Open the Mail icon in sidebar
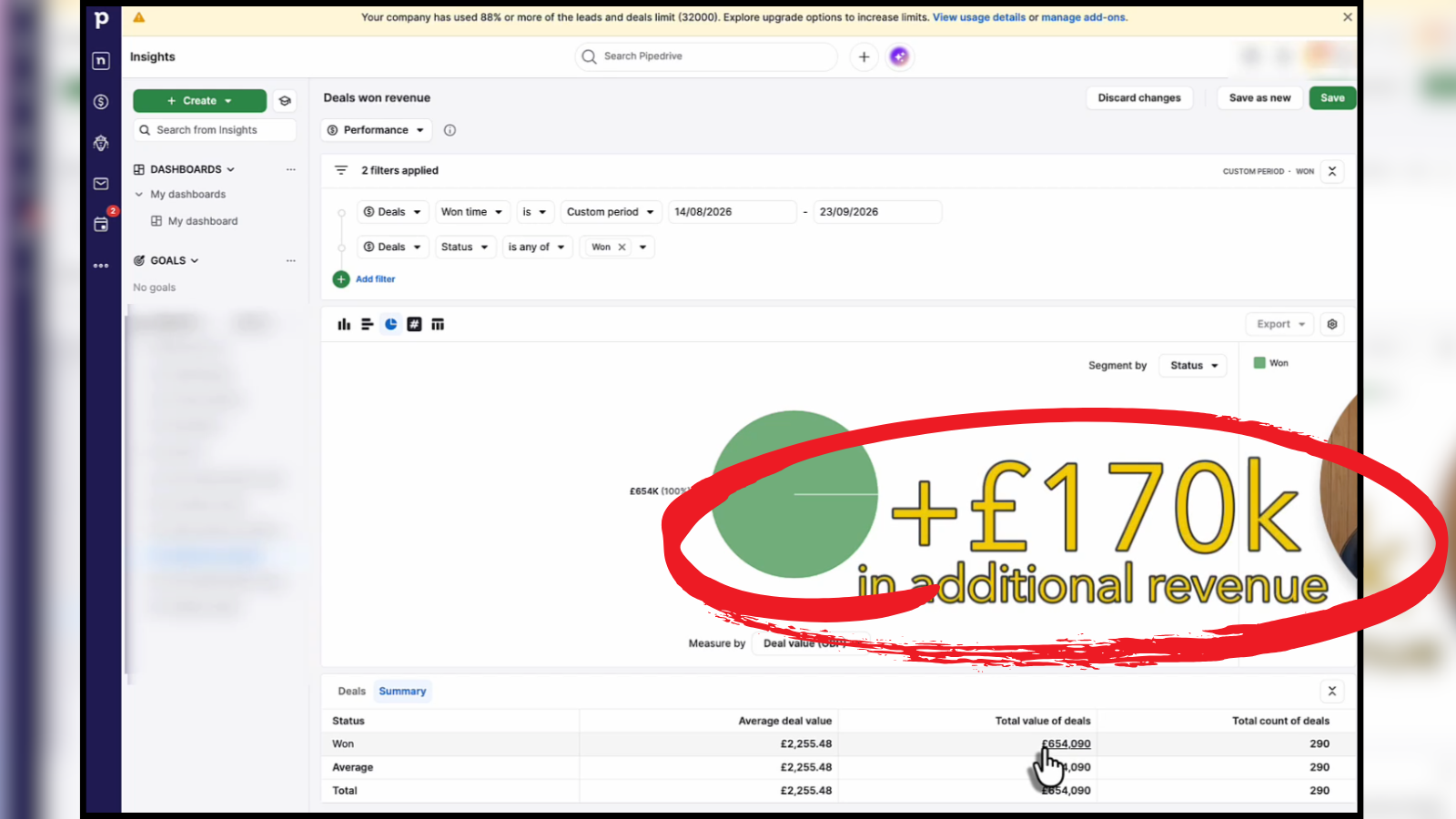Image resolution: width=1456 pixels, height=819 pixels. [x=101, y=184]
